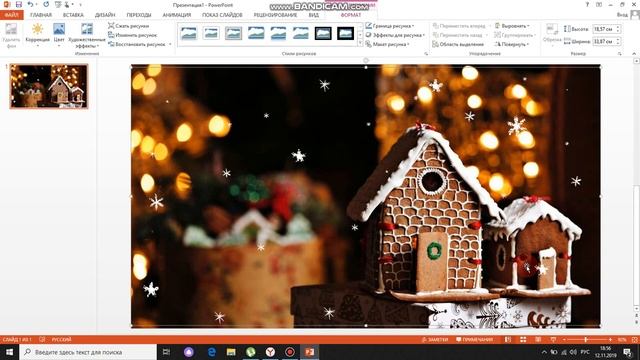Viewport: 640px width, 360px height.
Task: Click the Высота height field
Action: 604,29
